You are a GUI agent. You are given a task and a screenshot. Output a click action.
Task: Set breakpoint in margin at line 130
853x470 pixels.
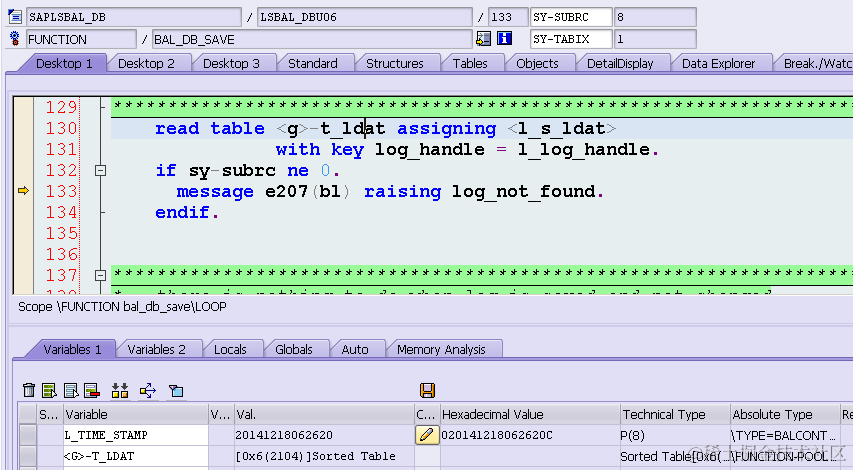(x=23, y=128)
